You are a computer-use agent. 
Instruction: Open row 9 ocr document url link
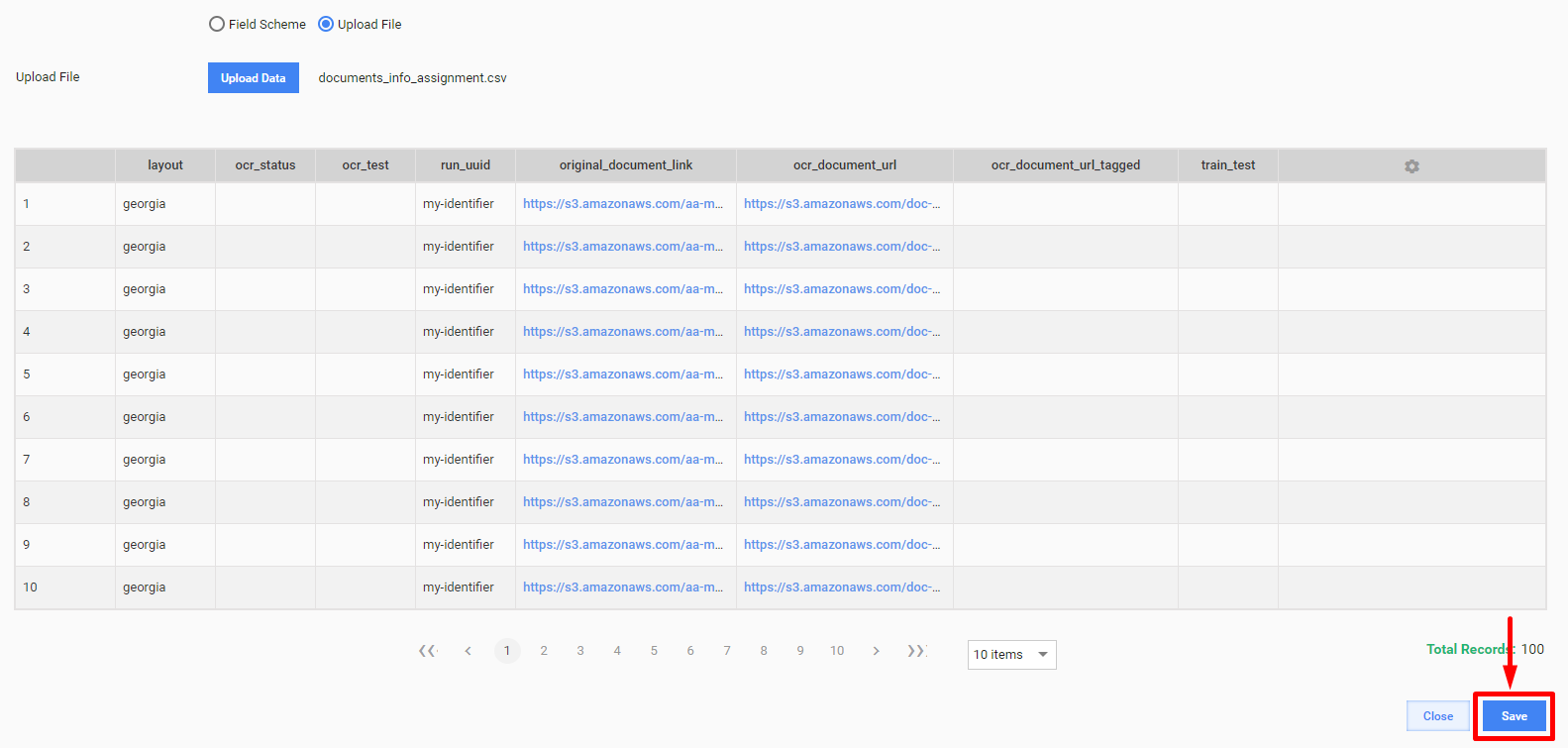[x=842, y=545]
